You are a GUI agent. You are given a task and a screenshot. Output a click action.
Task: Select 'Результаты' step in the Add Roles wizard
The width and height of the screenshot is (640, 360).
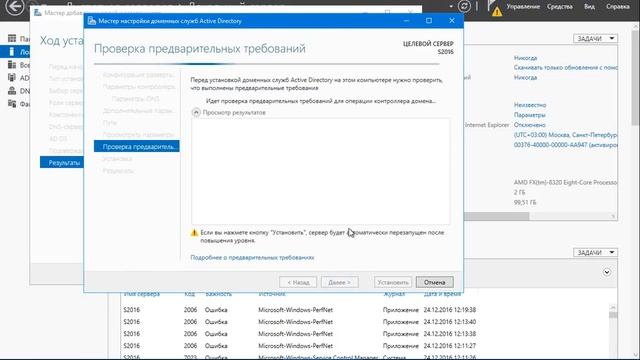click(62, 162)
